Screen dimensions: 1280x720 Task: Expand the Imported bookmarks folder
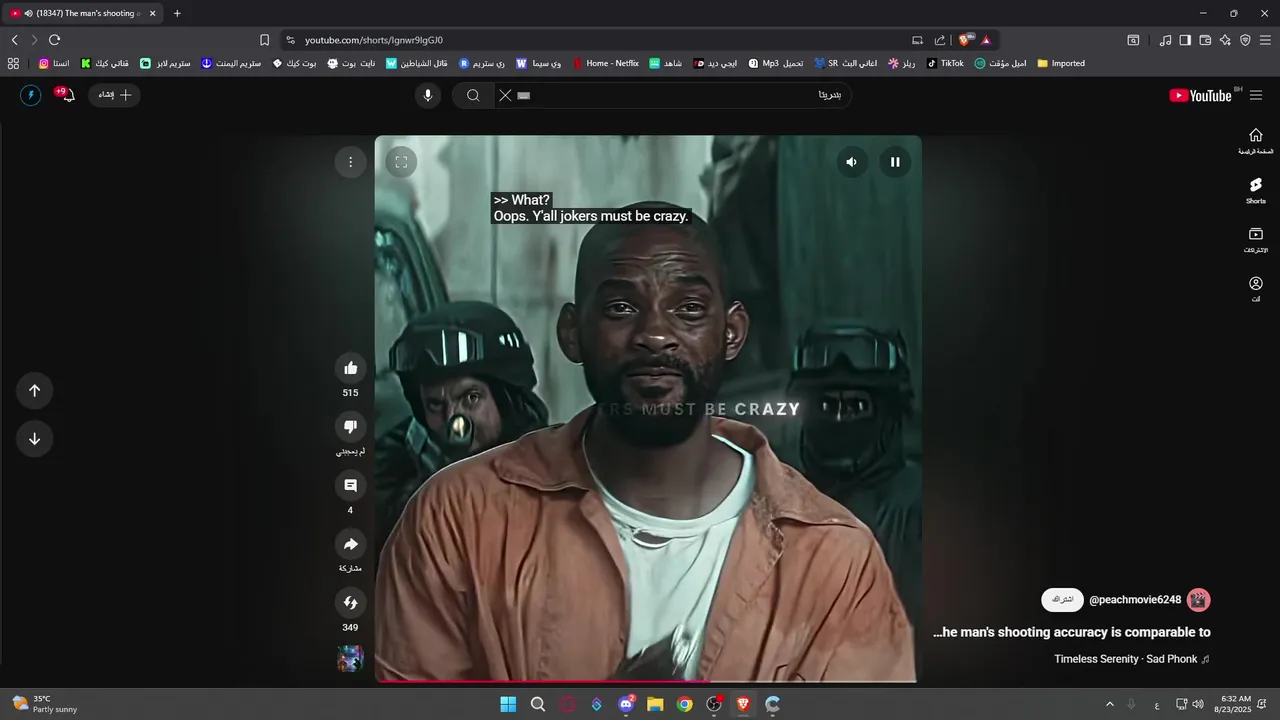click(1061, 63)
